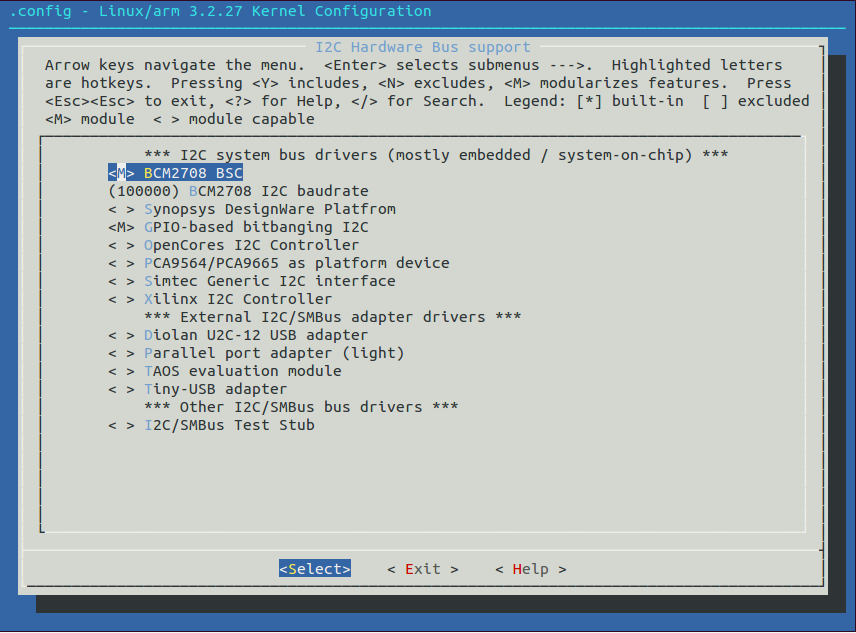
Task: Toggle the <M> marker for BCM2708 BSC
Action: coord(121,173)
